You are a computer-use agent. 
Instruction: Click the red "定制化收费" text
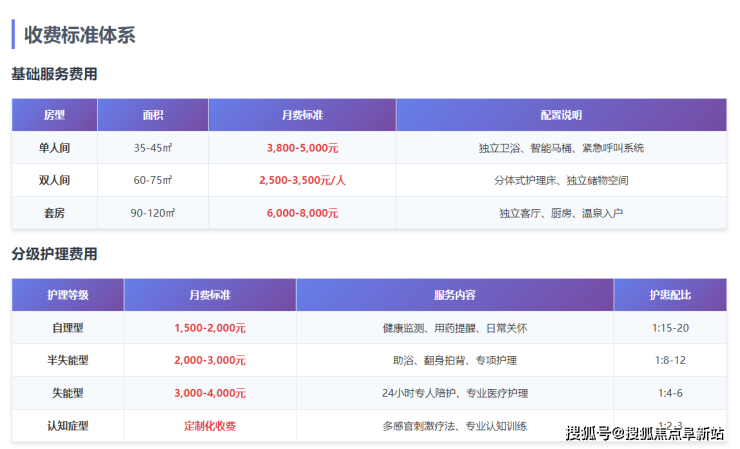point(210,425)
